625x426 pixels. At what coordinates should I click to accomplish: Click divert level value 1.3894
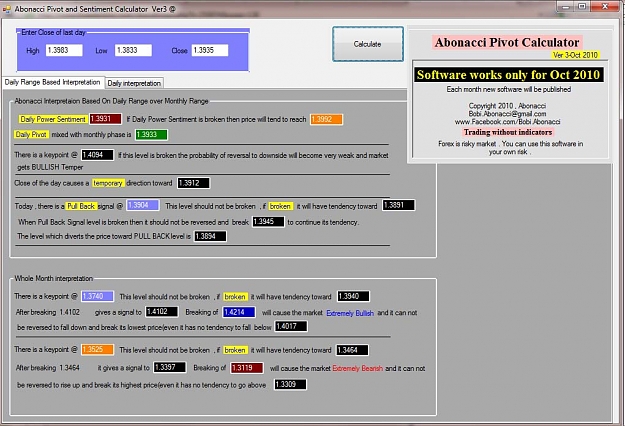tap(210, 236)
